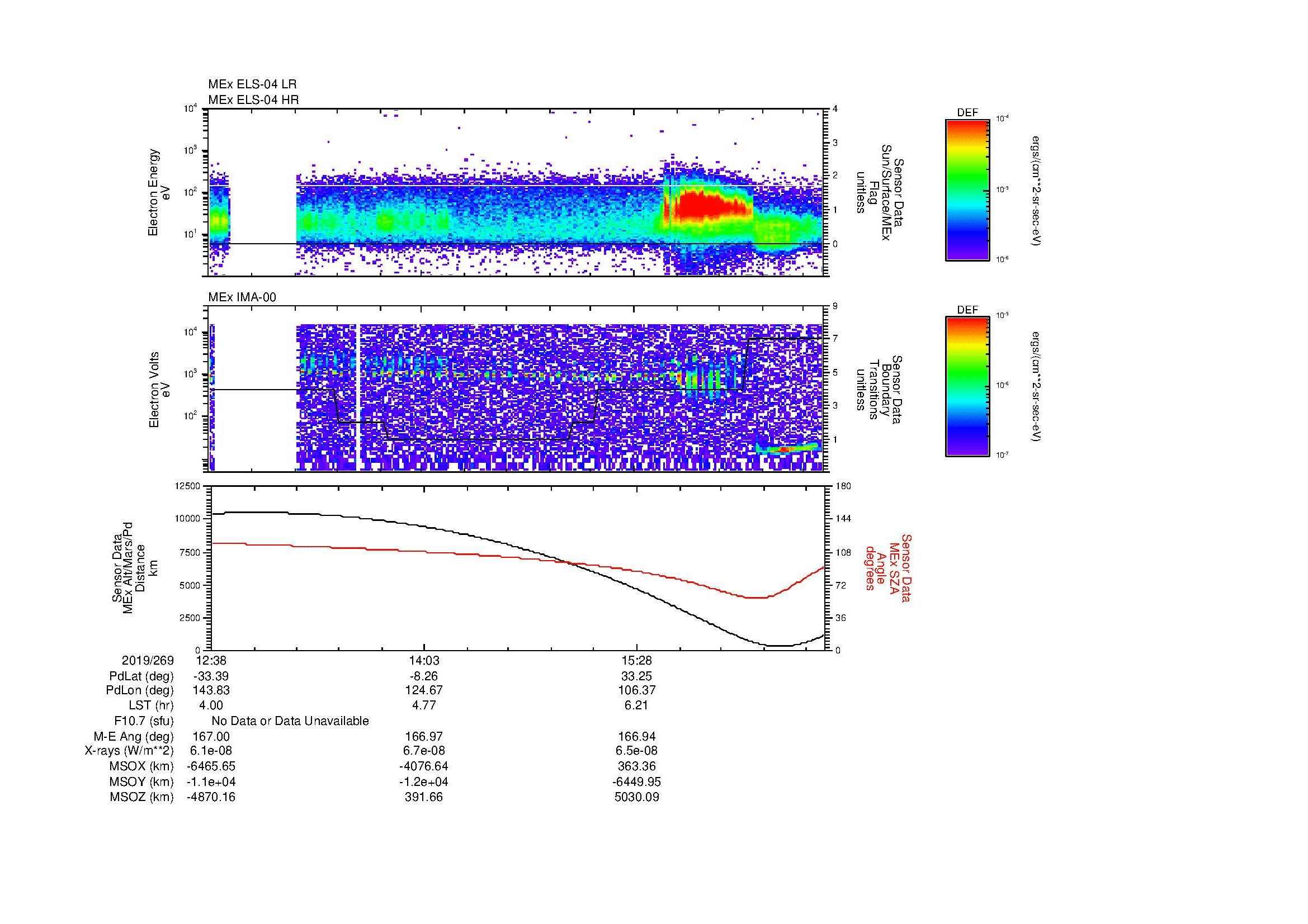Click PdLon value 124.67

[x=424, y=690]
